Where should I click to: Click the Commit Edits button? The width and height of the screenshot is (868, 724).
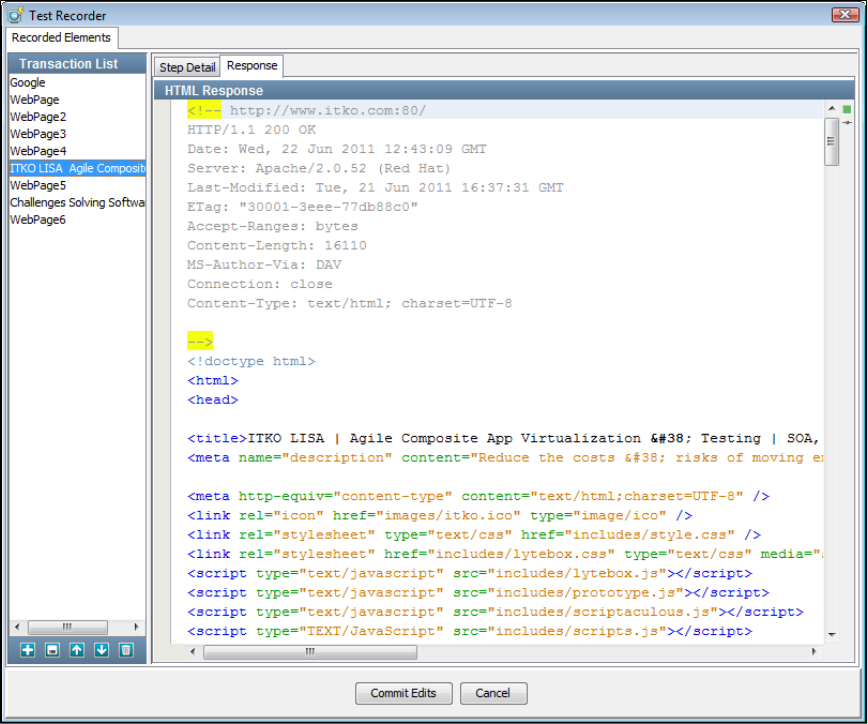[x=404, y=693]
